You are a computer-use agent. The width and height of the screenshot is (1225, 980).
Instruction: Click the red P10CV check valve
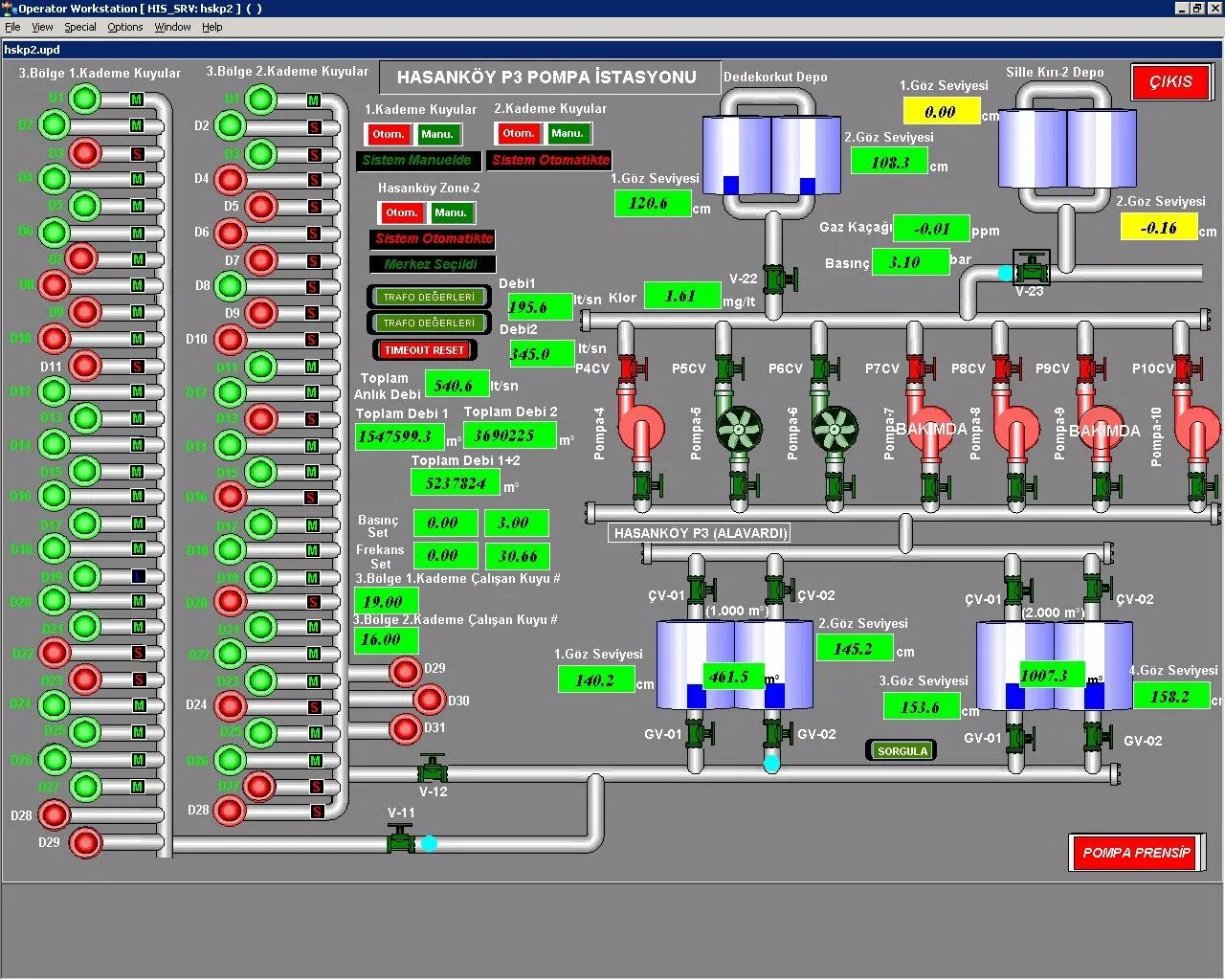tap(1187, 368)
